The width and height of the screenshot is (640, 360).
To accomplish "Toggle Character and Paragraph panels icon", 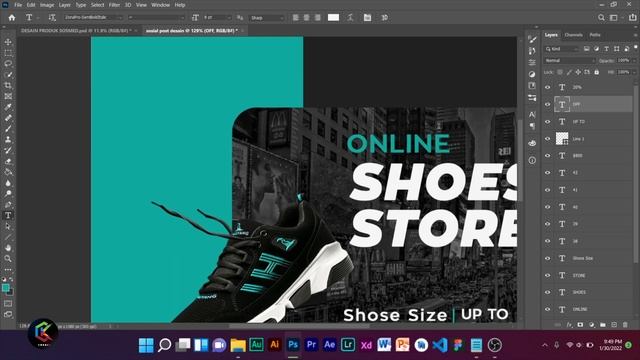I will coord(367,18).
